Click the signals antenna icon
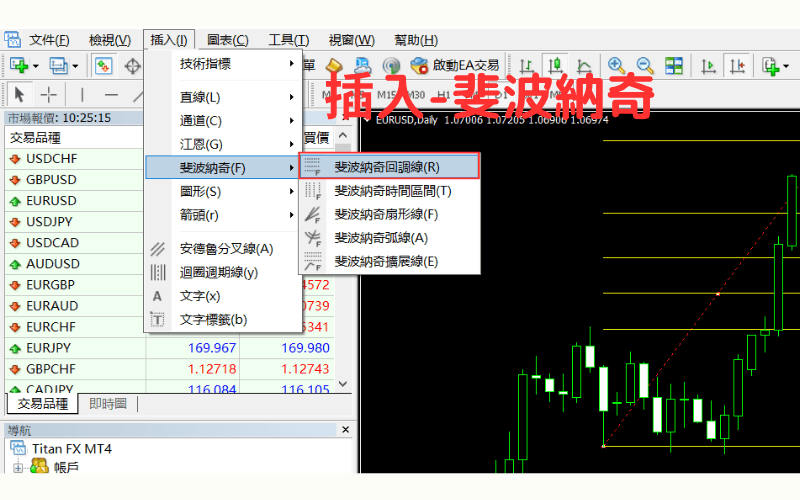Screen dimensions: 800x500 pyautogui.click(x=391, y=66)
